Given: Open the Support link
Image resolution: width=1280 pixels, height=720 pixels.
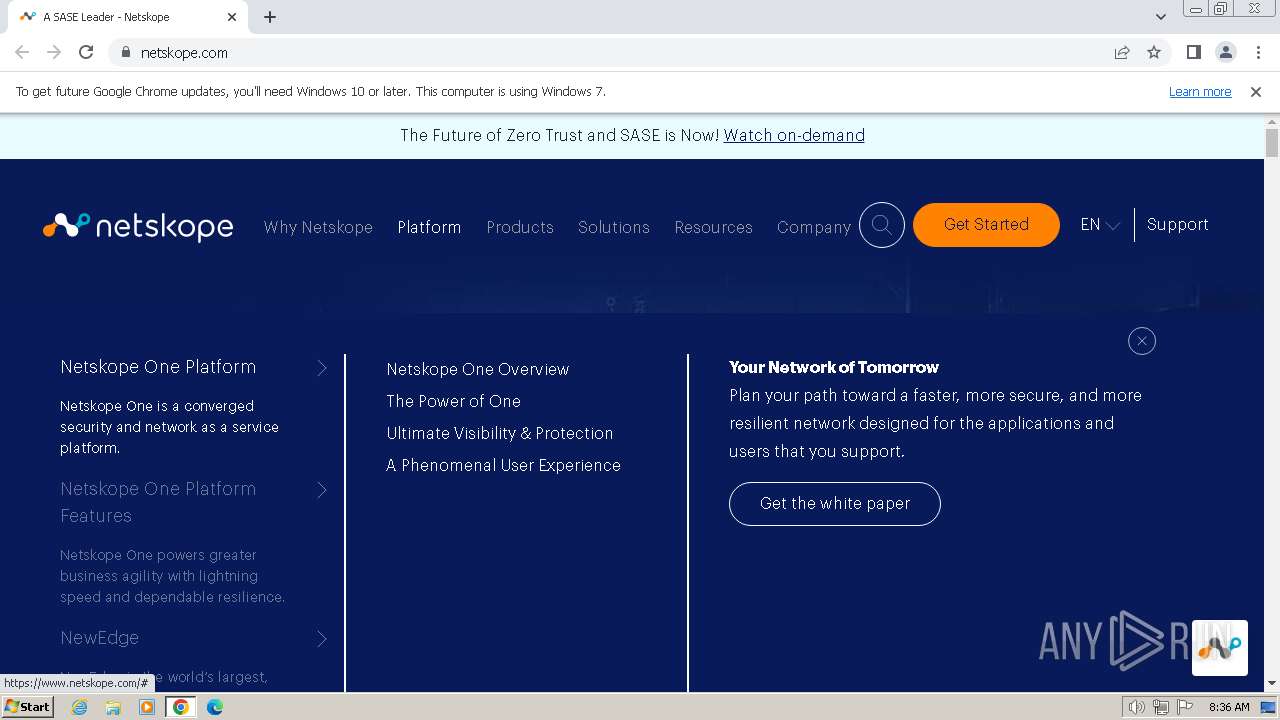Looking at the screenshot, I should click(1178, 224).
